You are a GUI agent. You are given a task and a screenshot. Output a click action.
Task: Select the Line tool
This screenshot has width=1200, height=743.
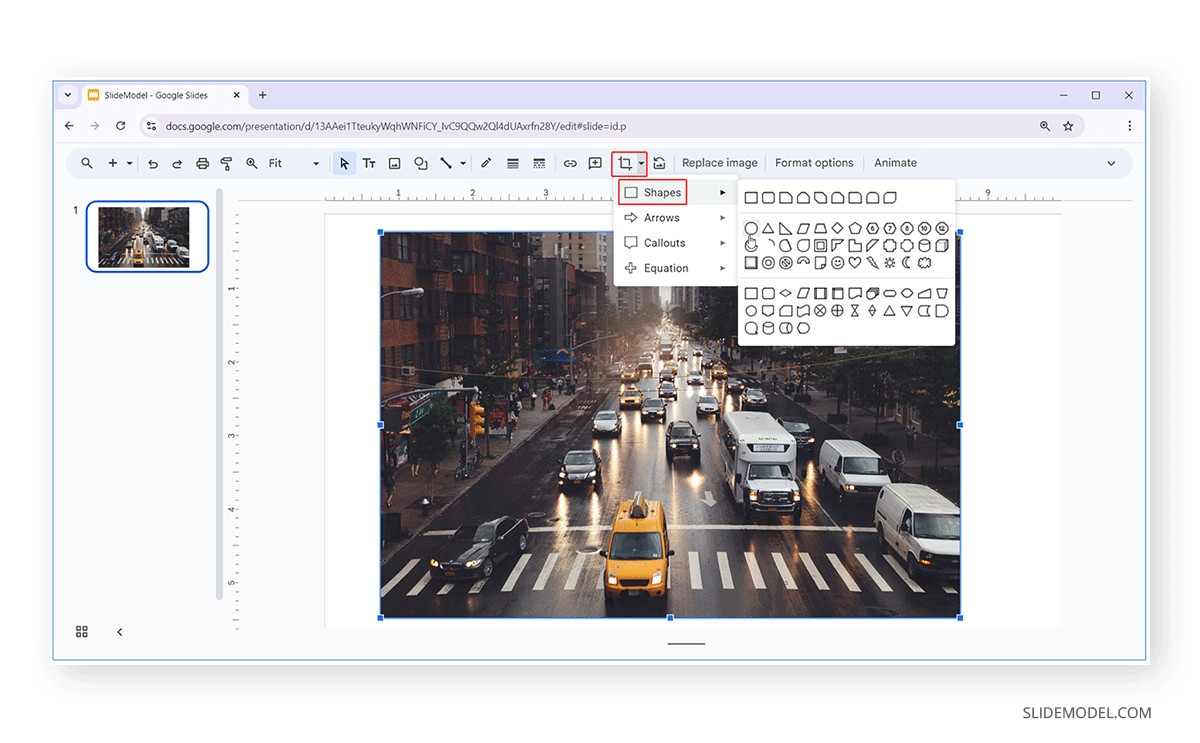(446, 163)
